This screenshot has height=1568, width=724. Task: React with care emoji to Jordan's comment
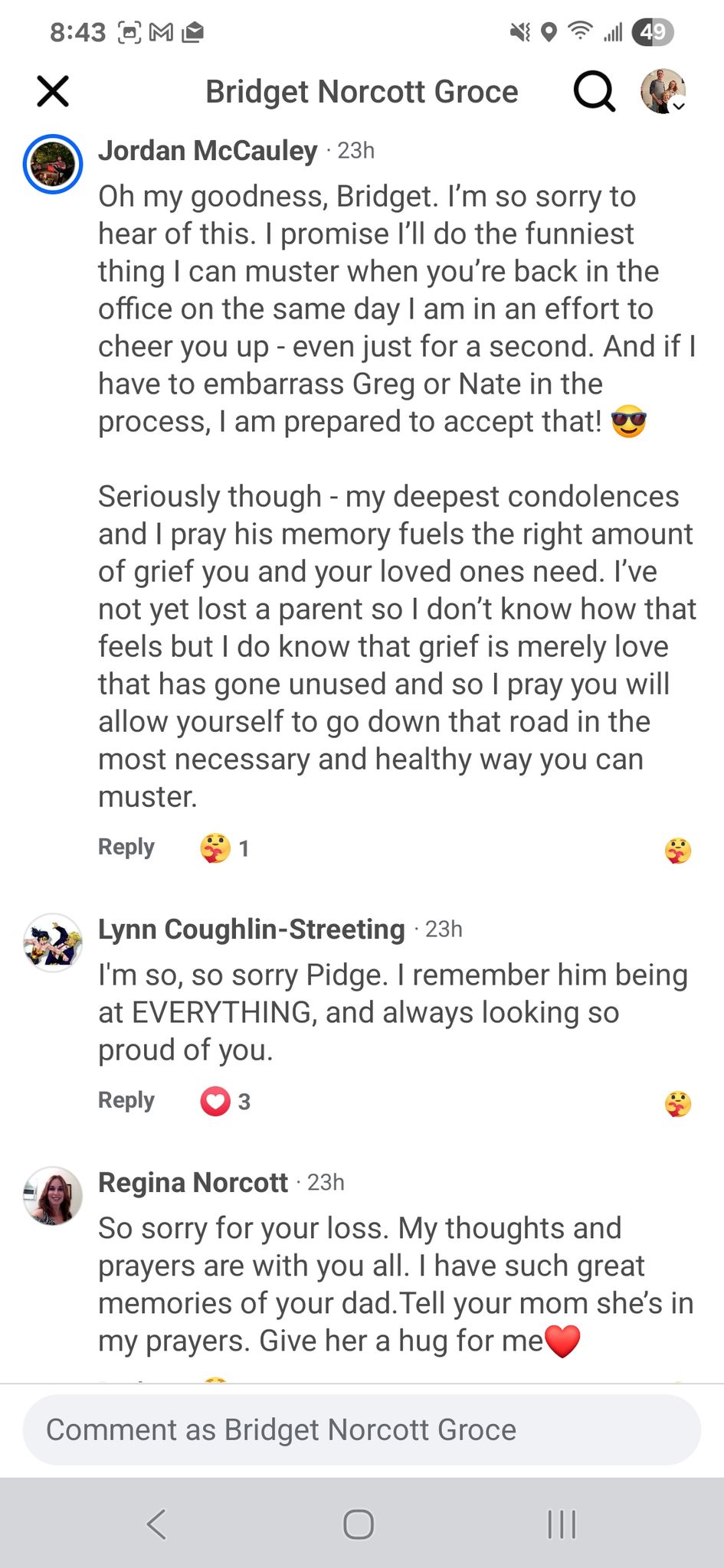(x=678, y=851)
